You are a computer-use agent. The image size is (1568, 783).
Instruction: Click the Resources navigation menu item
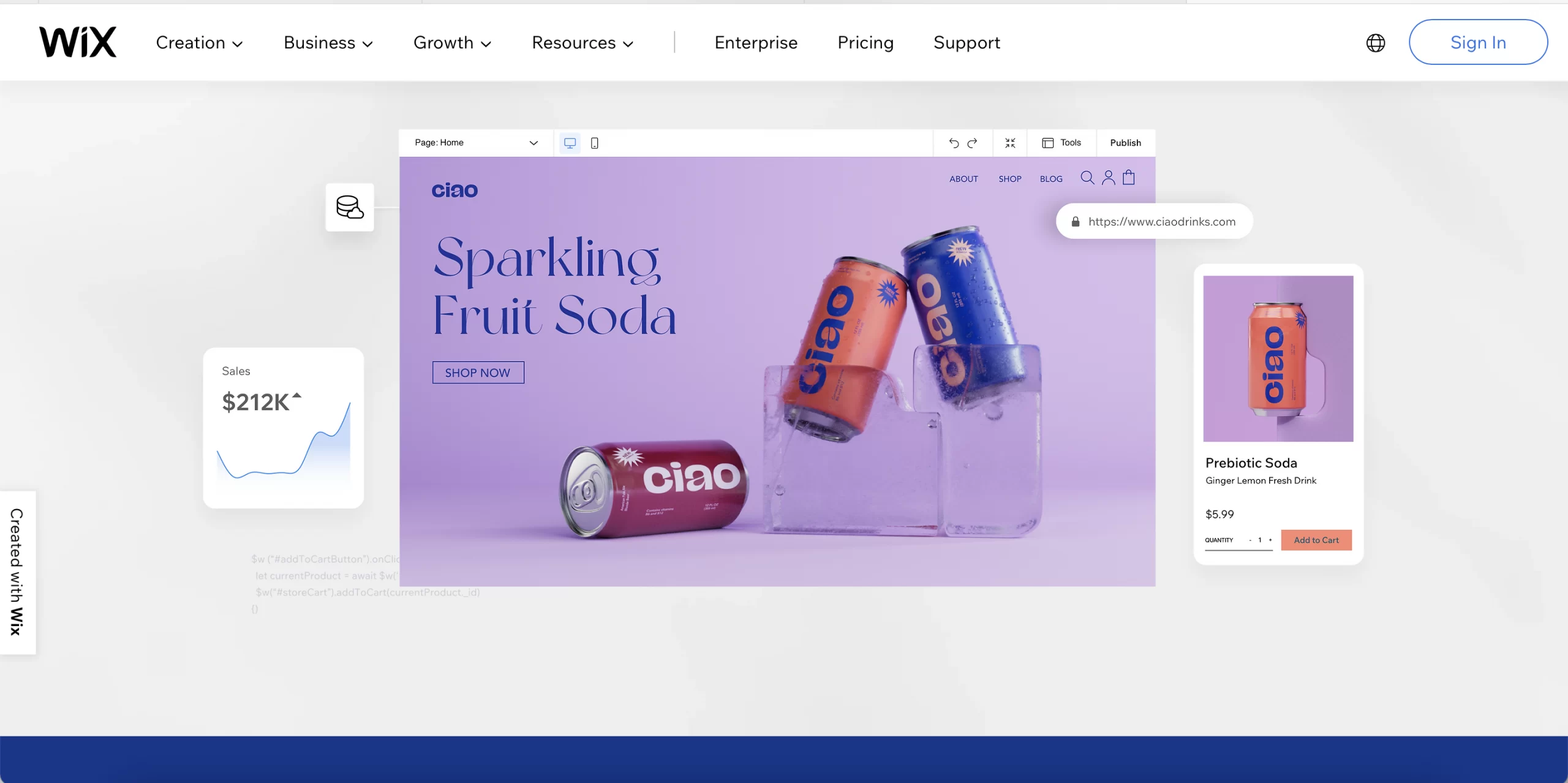point(583,42)
